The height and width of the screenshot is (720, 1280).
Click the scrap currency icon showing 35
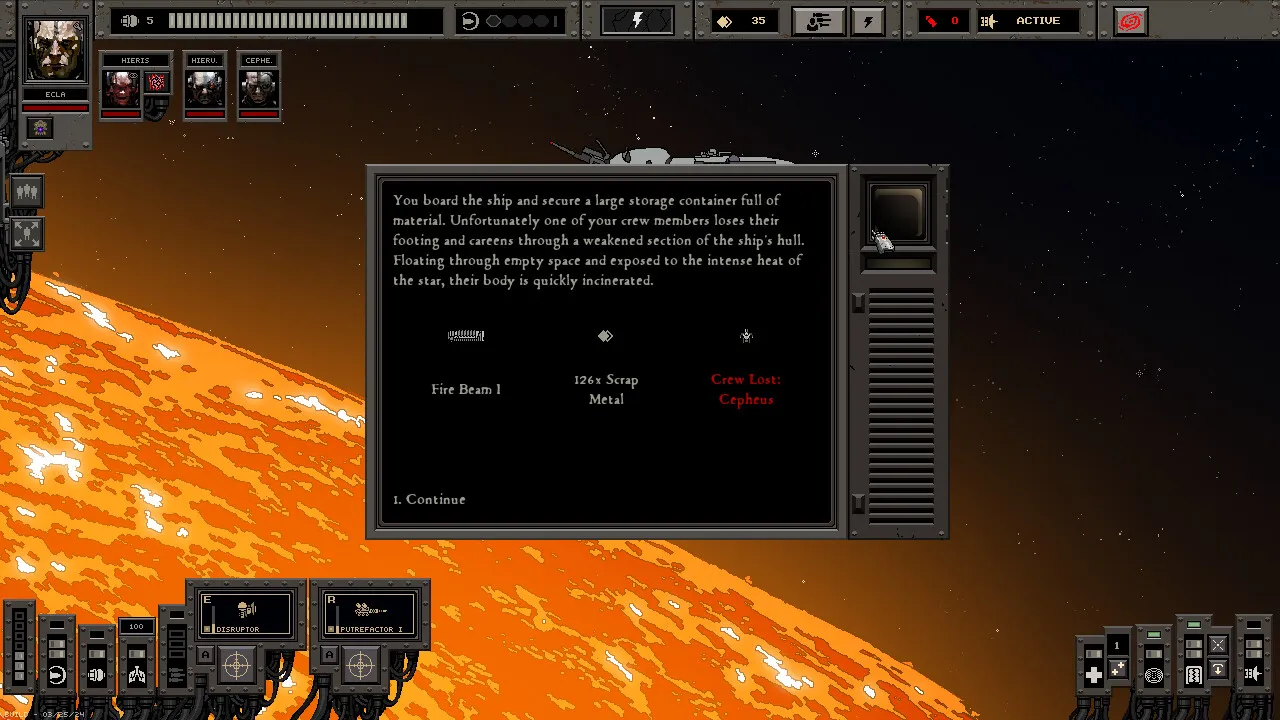click(724, 19)
